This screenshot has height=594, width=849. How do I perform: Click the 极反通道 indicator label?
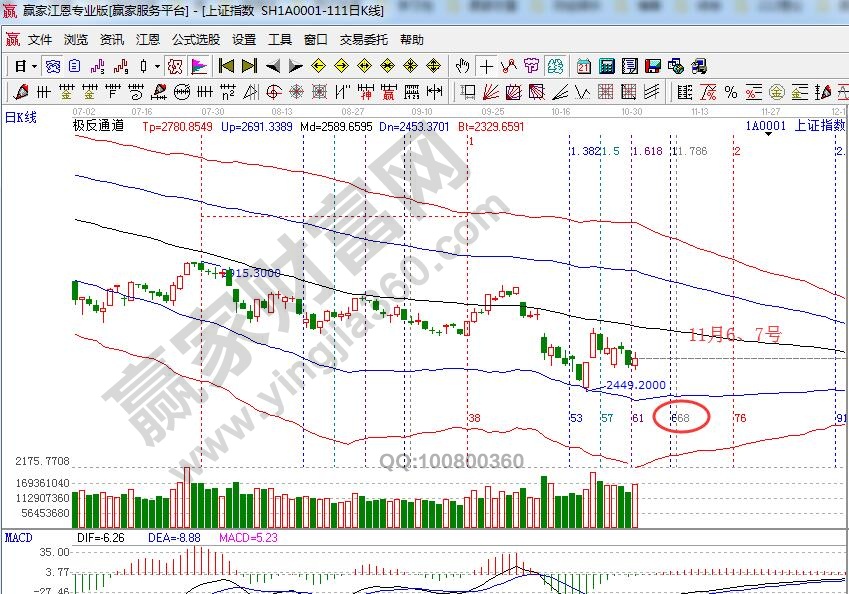coord(98,126)
